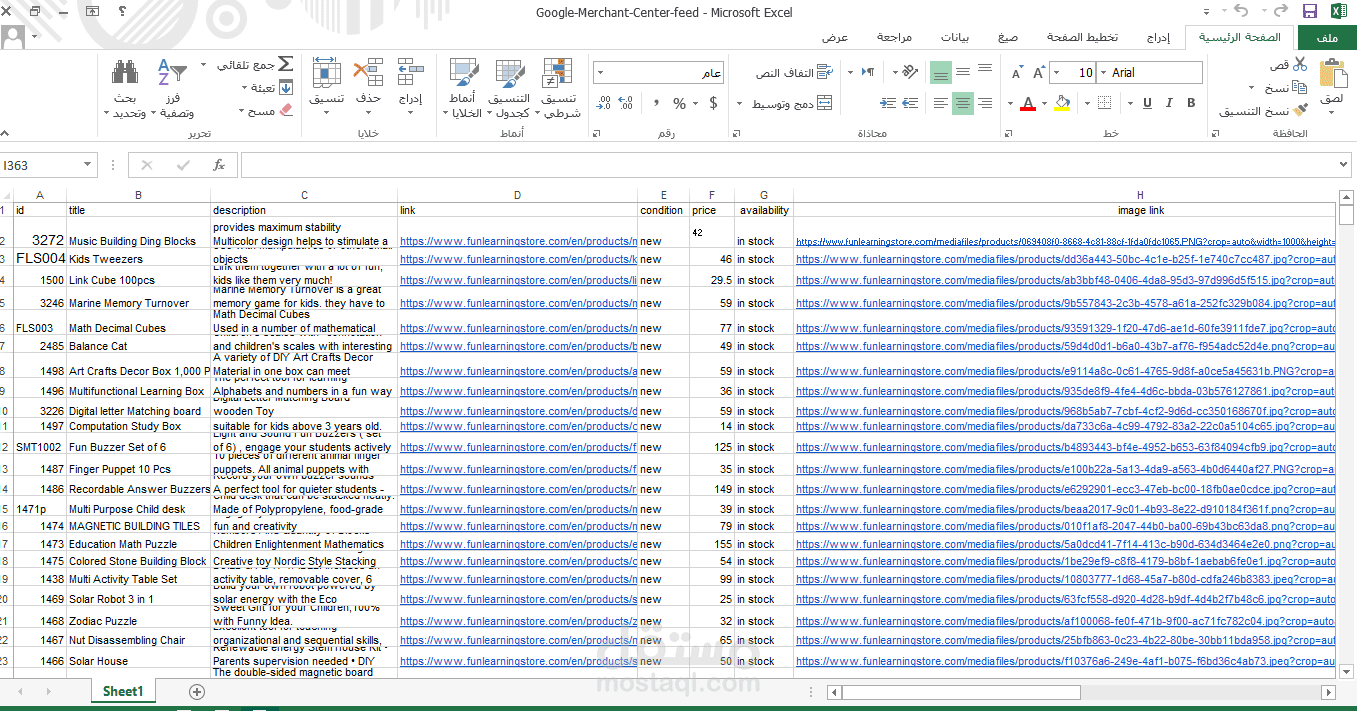Click the Comma Style icon
The image size is (1357, 711).
(656, 103)
